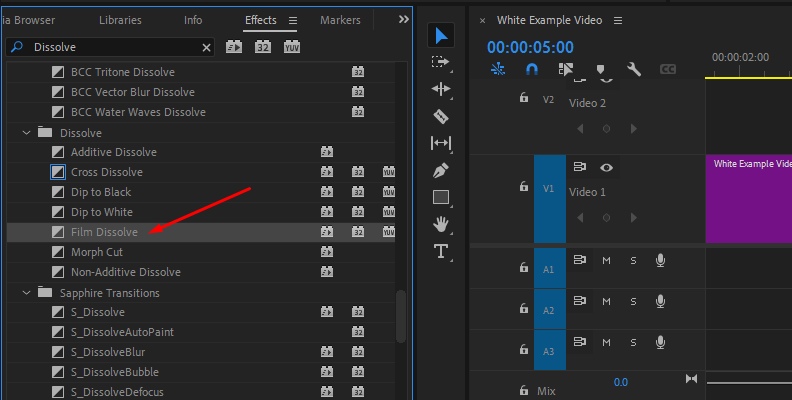792x400 pixels.
Task: Solo audio track A2
Action: tap(633, 301)
